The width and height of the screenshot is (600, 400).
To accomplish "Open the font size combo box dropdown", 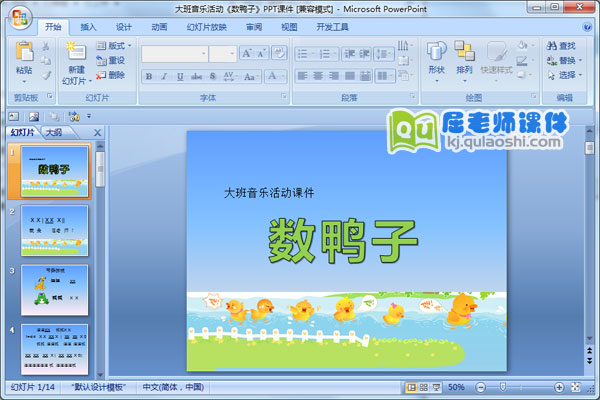I will pyautogui.click(x=232, y=54).
